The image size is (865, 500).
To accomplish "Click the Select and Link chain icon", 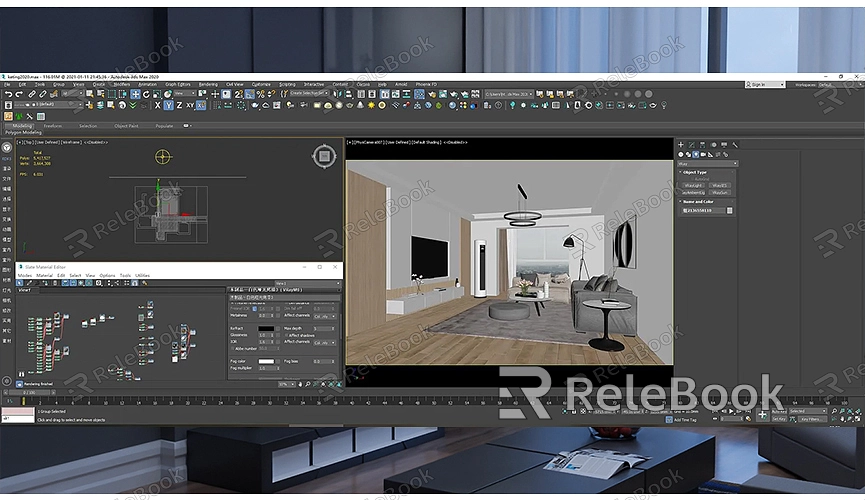I will [32, 94].
